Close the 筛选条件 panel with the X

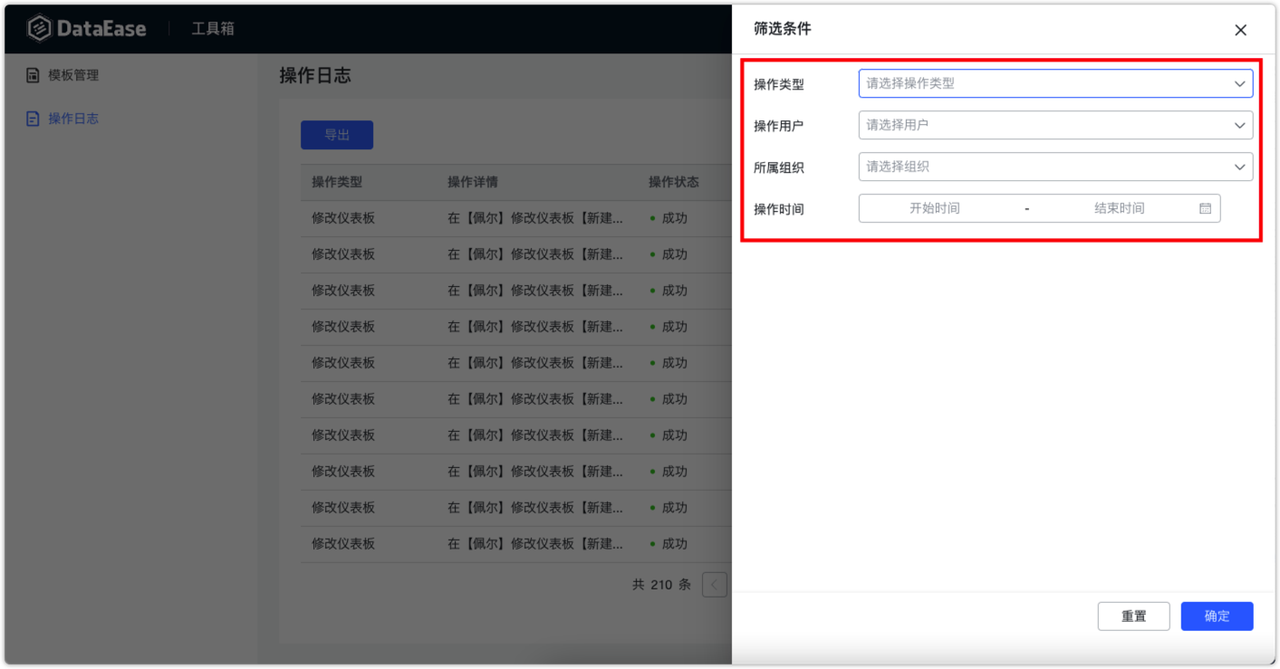point(1240,30)
